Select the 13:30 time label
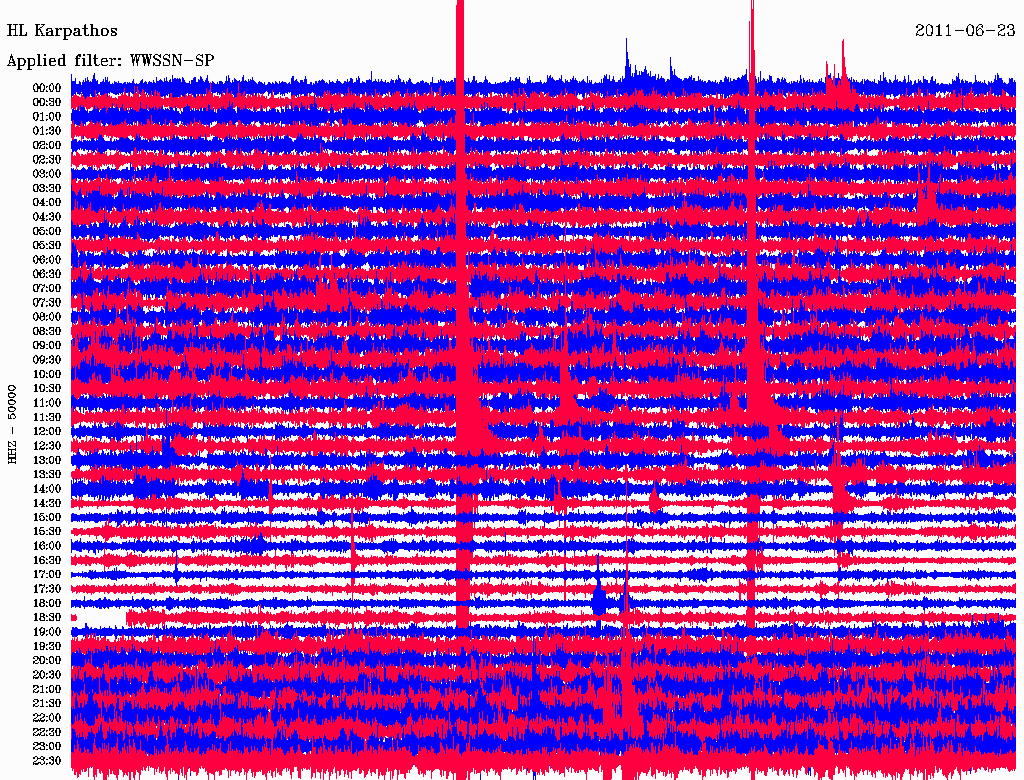Image resolution: width=1024 pixels, height=780 pixels. (47, 474)
